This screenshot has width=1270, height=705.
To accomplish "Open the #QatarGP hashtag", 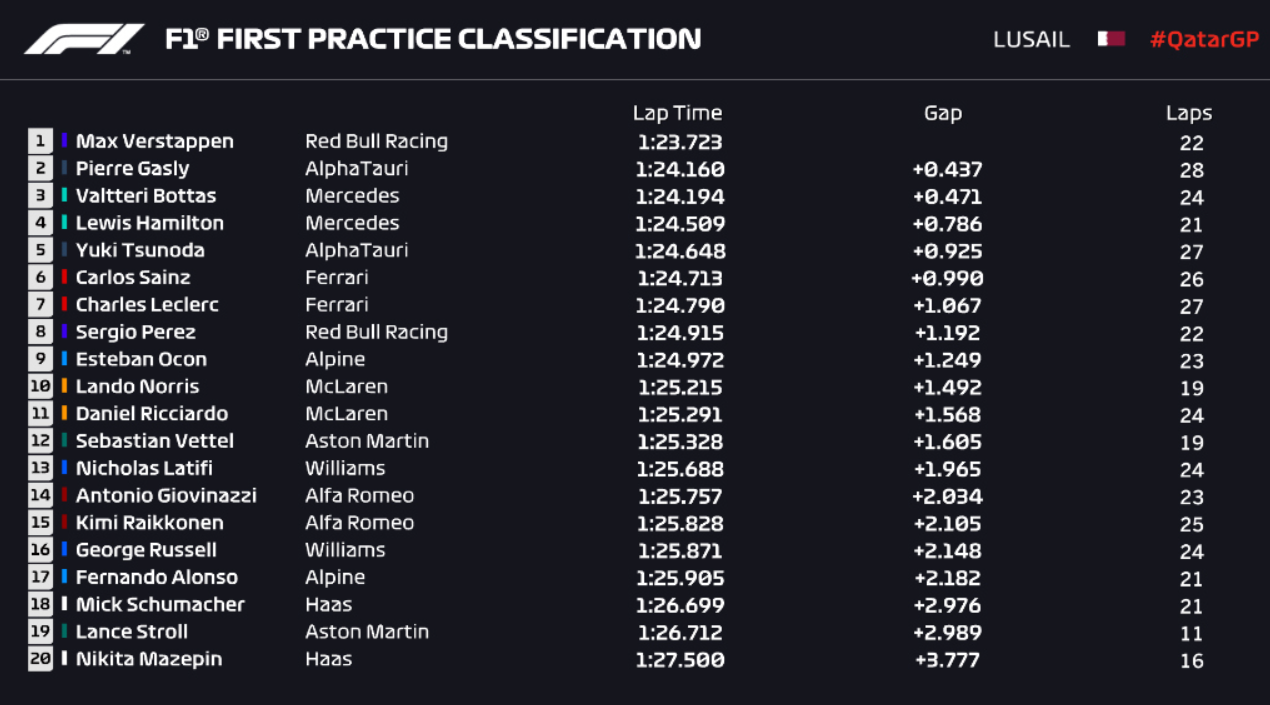I will point(1202,40).
